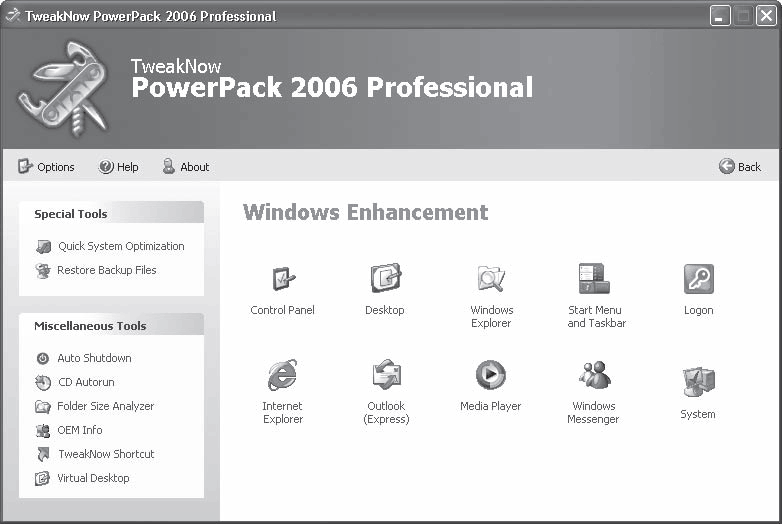Show the About dialog label

click(195, 167)
